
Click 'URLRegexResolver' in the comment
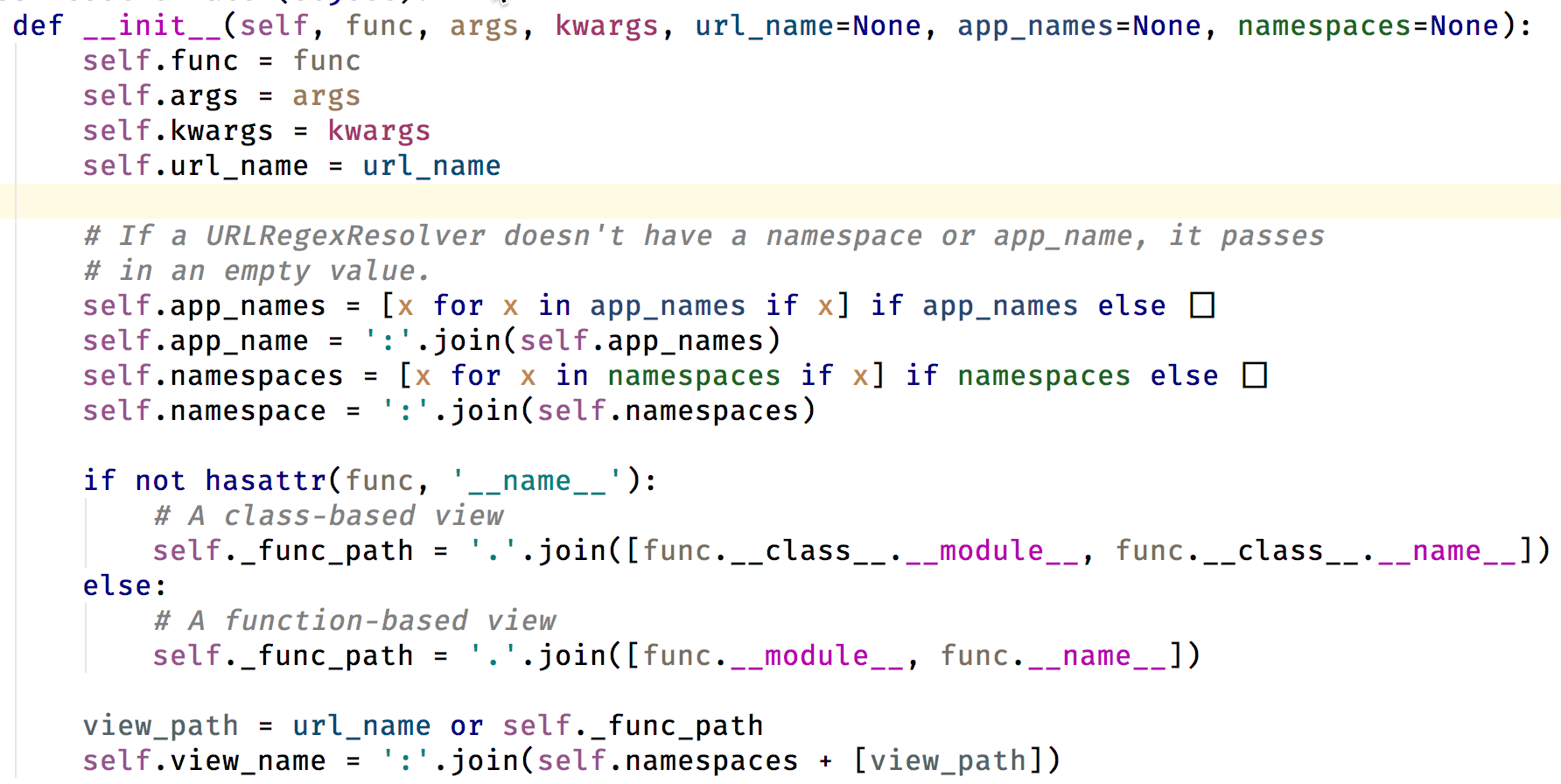point(345,235)
